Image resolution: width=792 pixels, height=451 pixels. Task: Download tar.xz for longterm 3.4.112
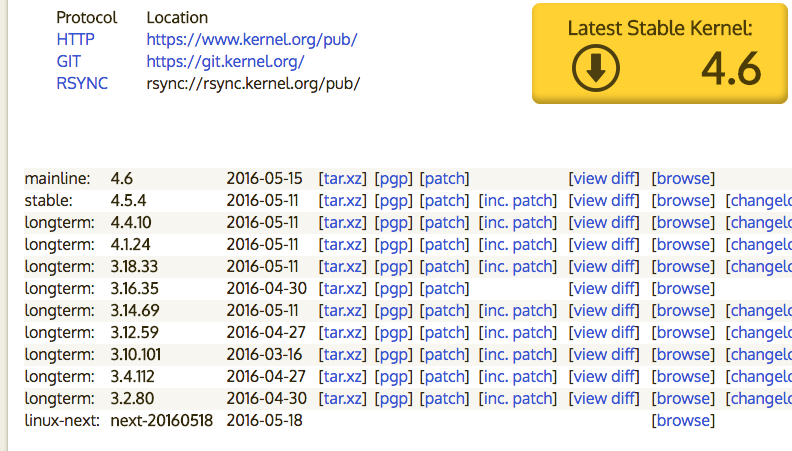pyautogui.click(x=342, y=376)
